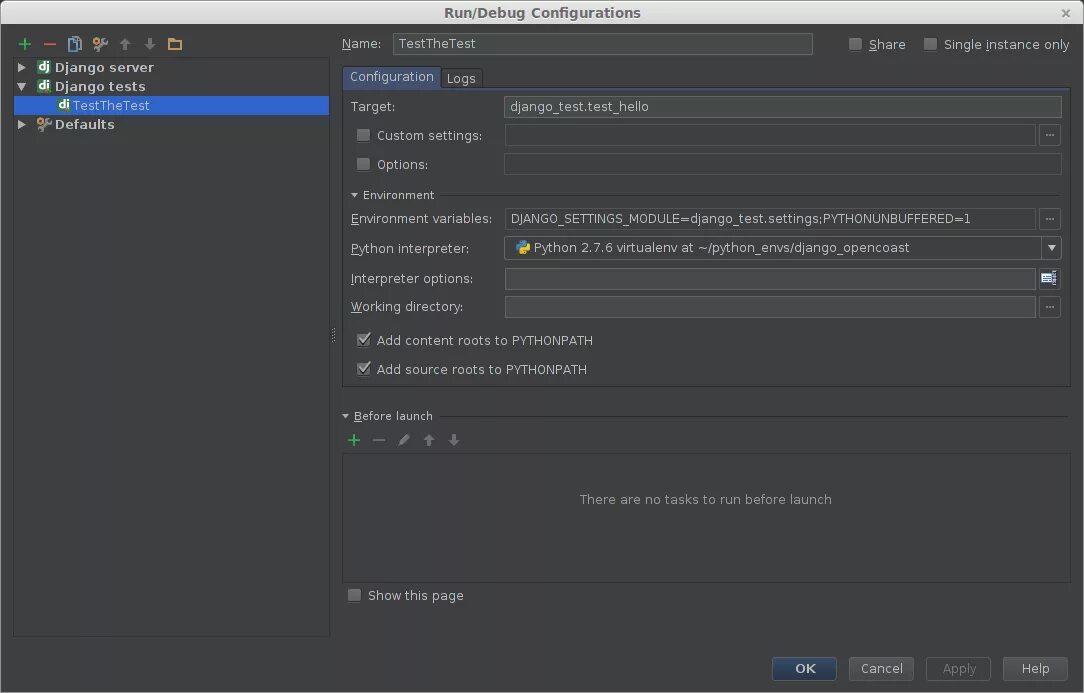1084x693 pixels.
Task: Move before launch task up arrow
Action: coord(429,440)
